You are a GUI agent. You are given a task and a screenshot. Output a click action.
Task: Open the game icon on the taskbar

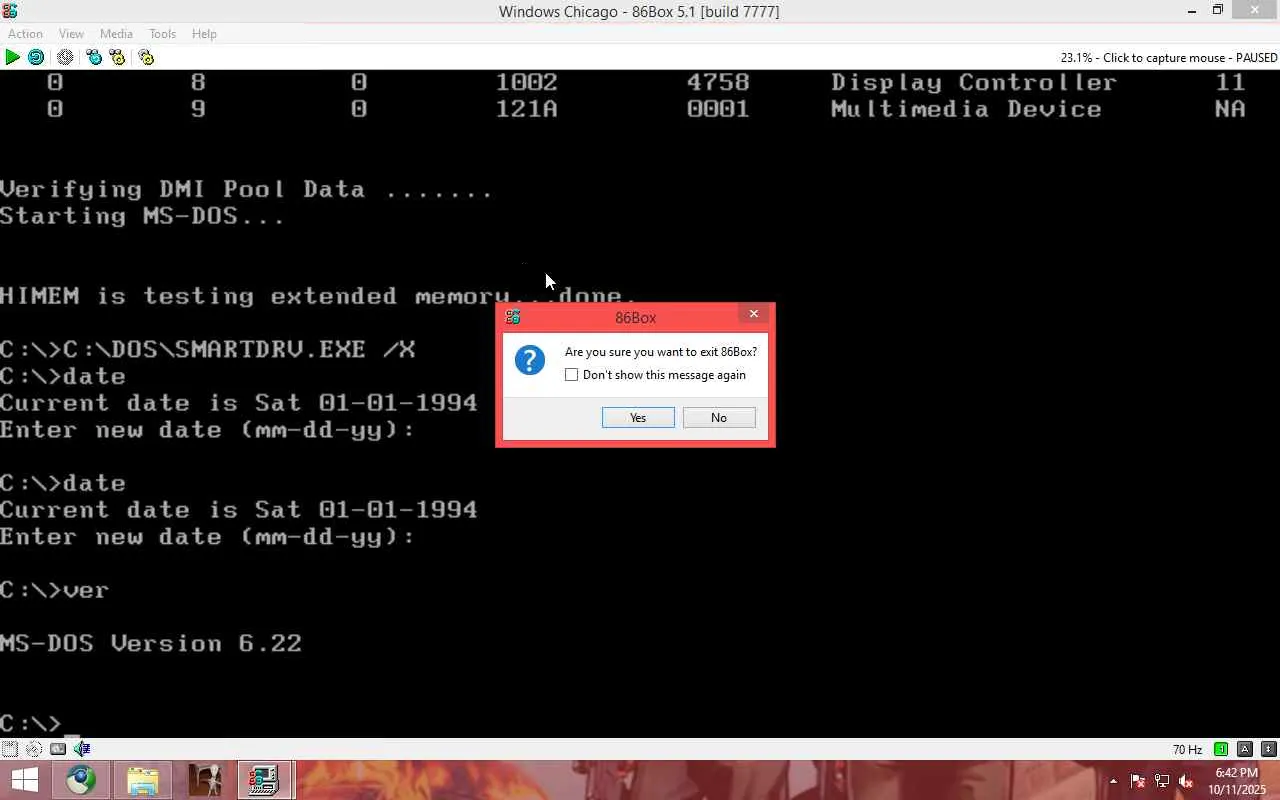(205, 780)
